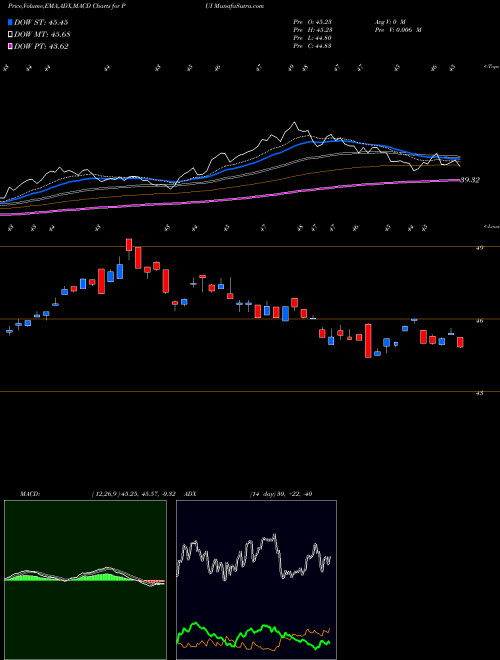Image resolution: width=500 pixels, height=660 pixels.
Task: Select the DOW PT legend label
Action: [x=41, y=46]
